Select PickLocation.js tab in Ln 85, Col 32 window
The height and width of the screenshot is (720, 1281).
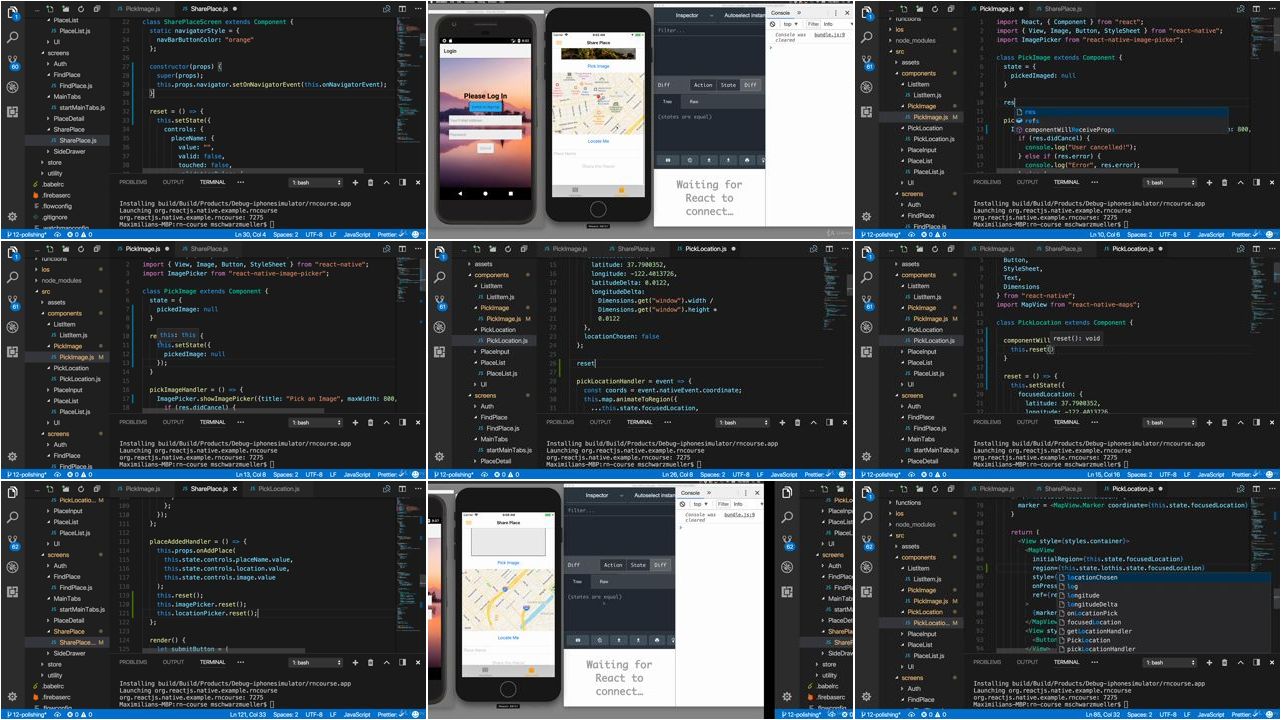1131,489
